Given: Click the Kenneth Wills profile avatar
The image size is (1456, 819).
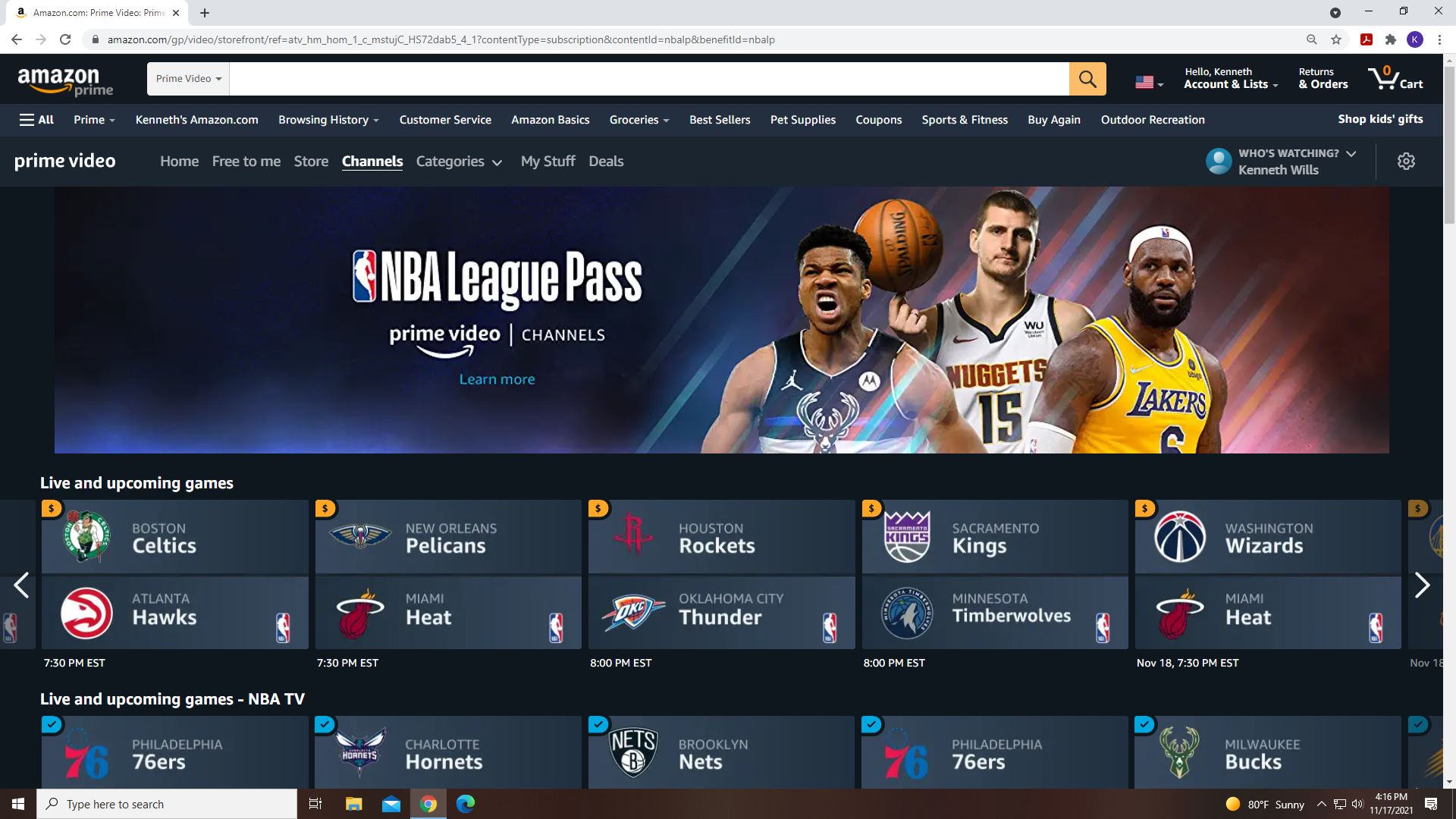Looking at the screenshot, I should tap(1219, 162).
